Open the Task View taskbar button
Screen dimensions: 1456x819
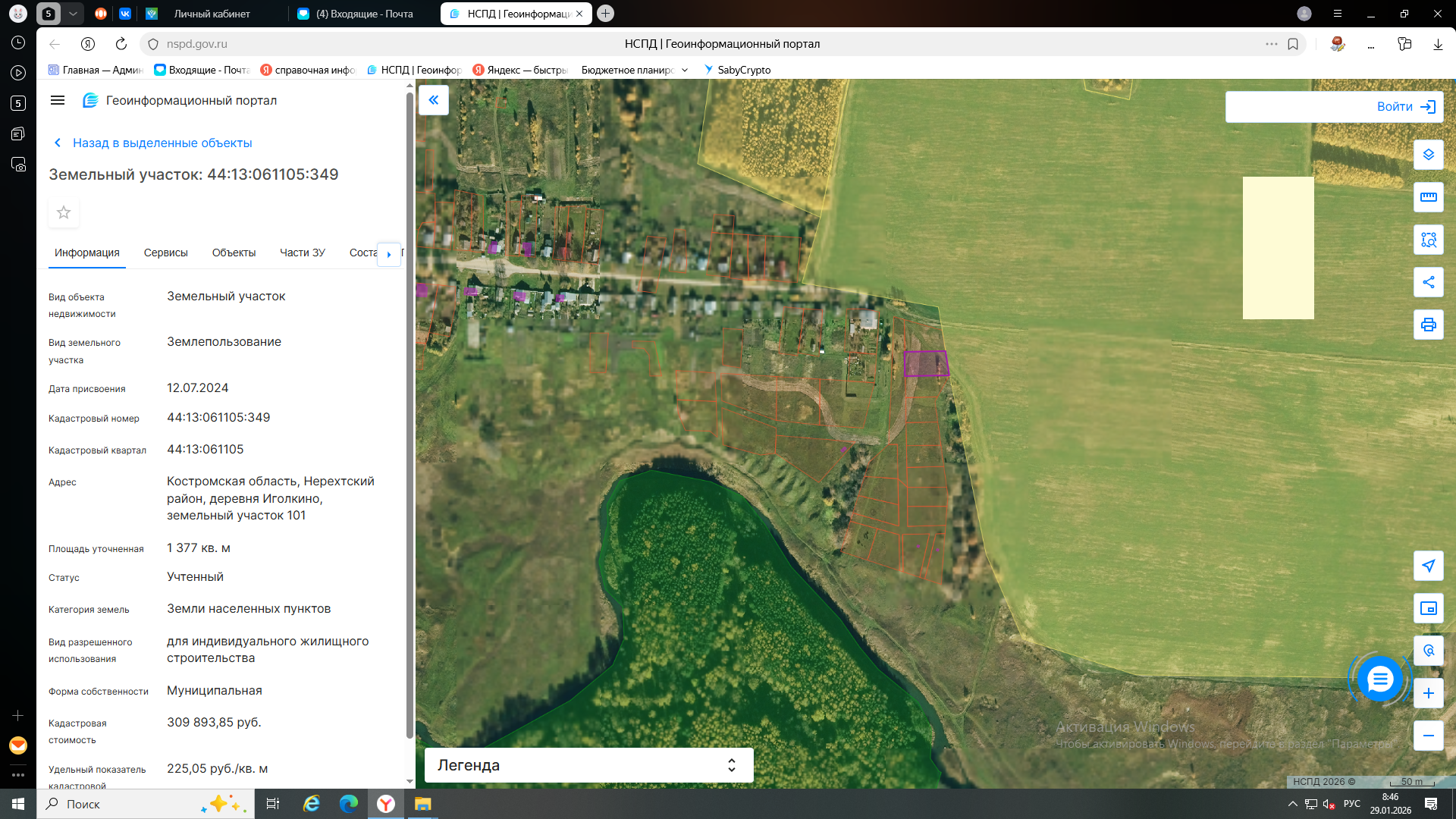point(273,804)
